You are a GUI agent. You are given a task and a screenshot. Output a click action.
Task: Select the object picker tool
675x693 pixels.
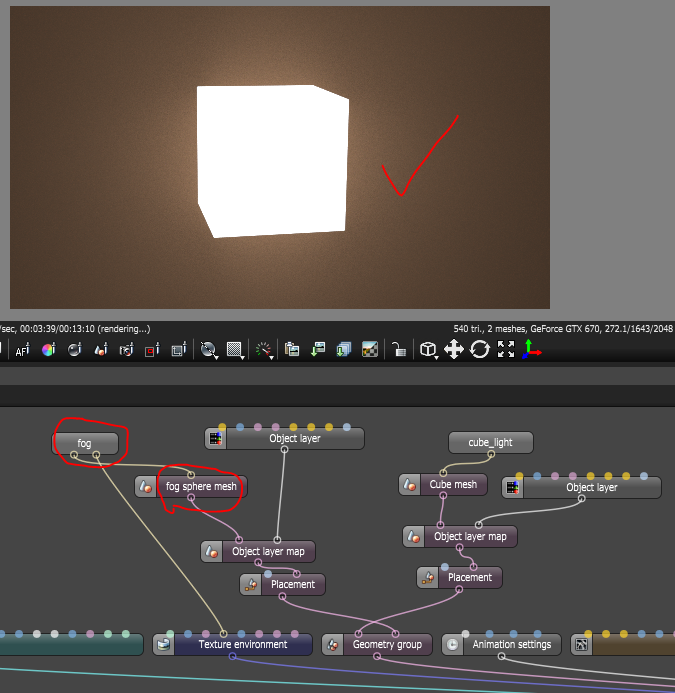[x=101, y=350]
